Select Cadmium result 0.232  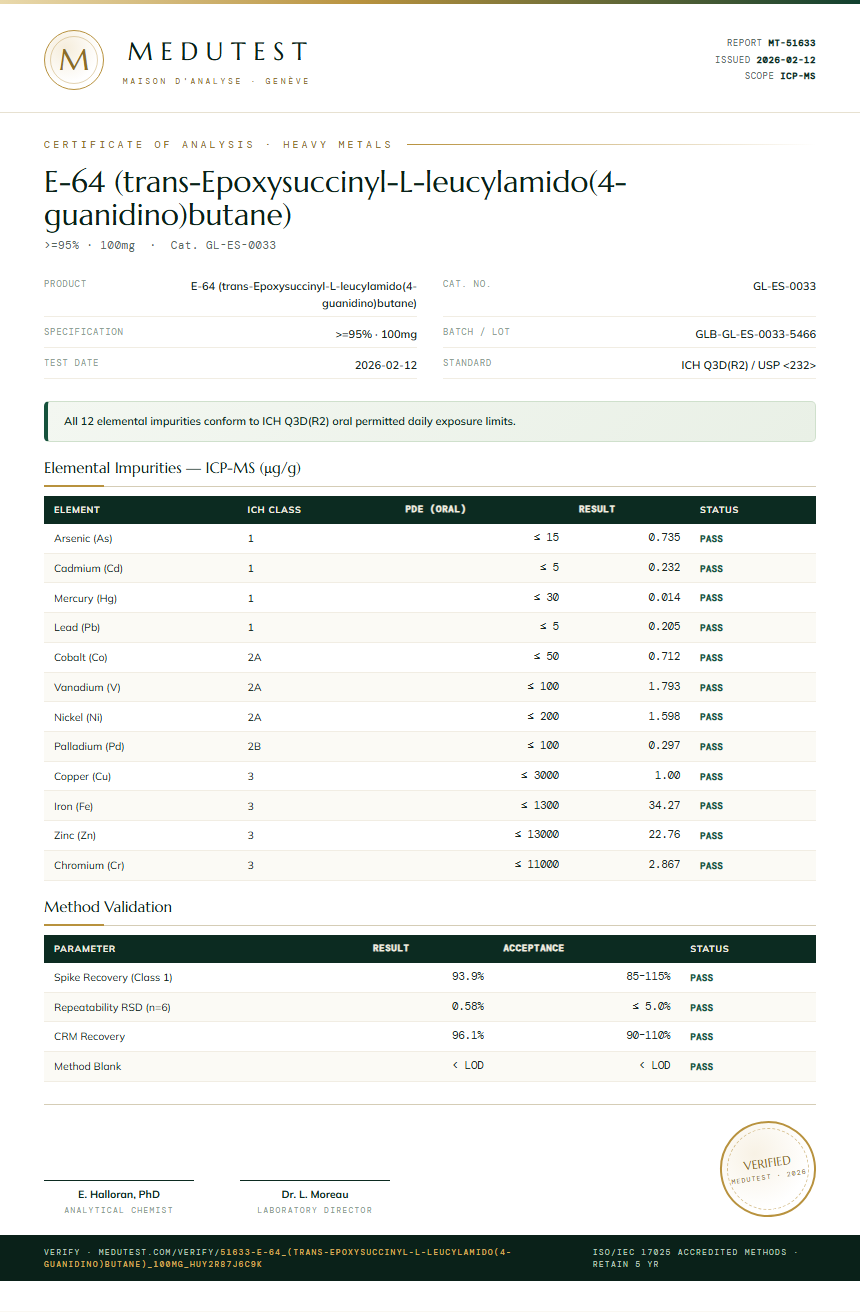pos(664,567)
